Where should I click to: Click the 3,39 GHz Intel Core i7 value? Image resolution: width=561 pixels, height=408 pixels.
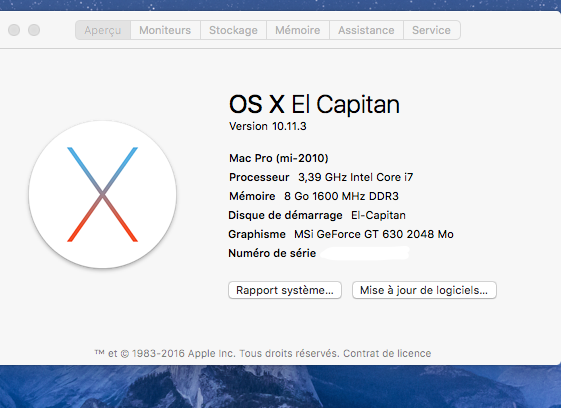tap(356, 177)
